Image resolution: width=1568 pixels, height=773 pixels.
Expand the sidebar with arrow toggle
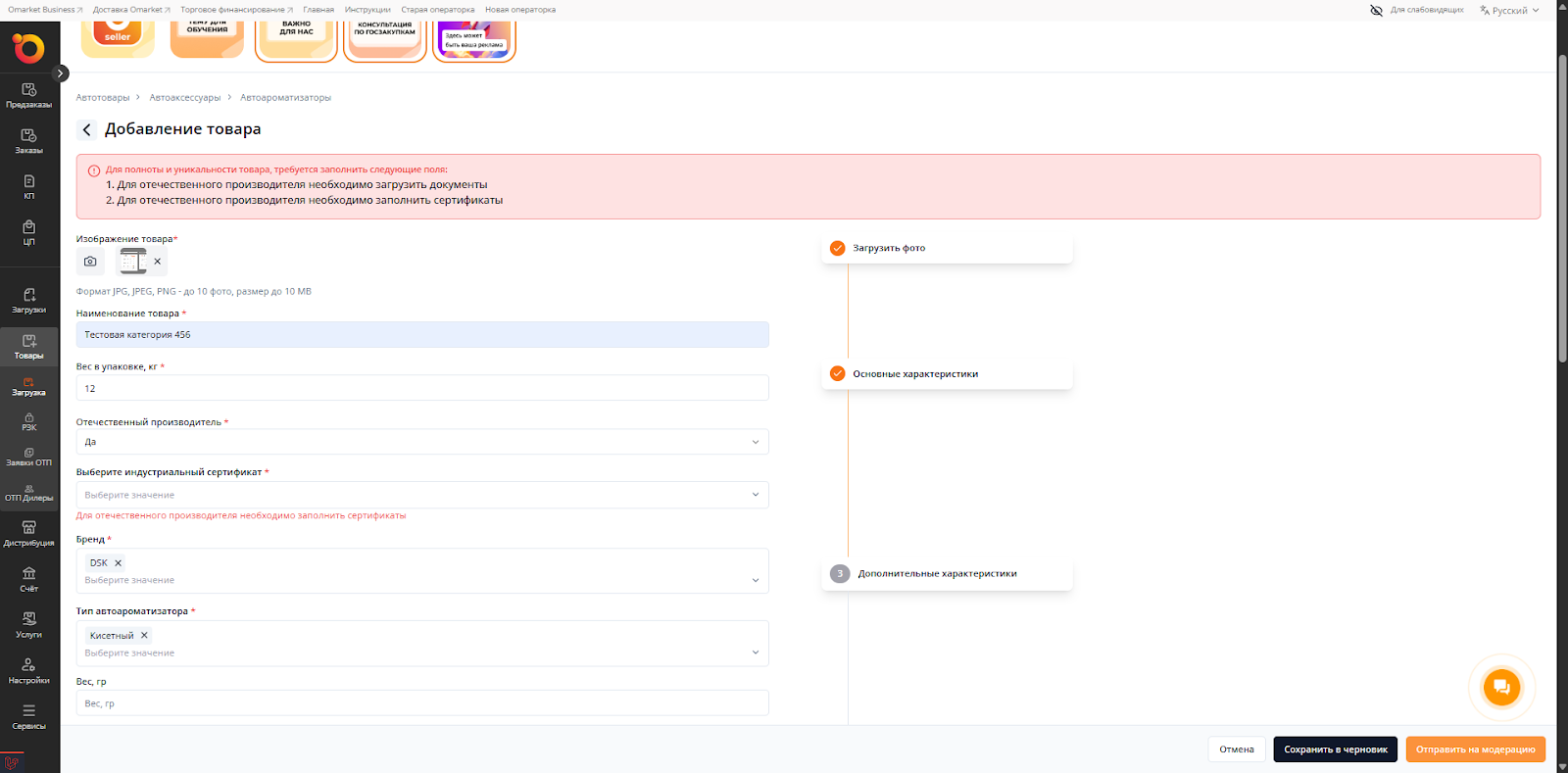[x=61, y=73]
